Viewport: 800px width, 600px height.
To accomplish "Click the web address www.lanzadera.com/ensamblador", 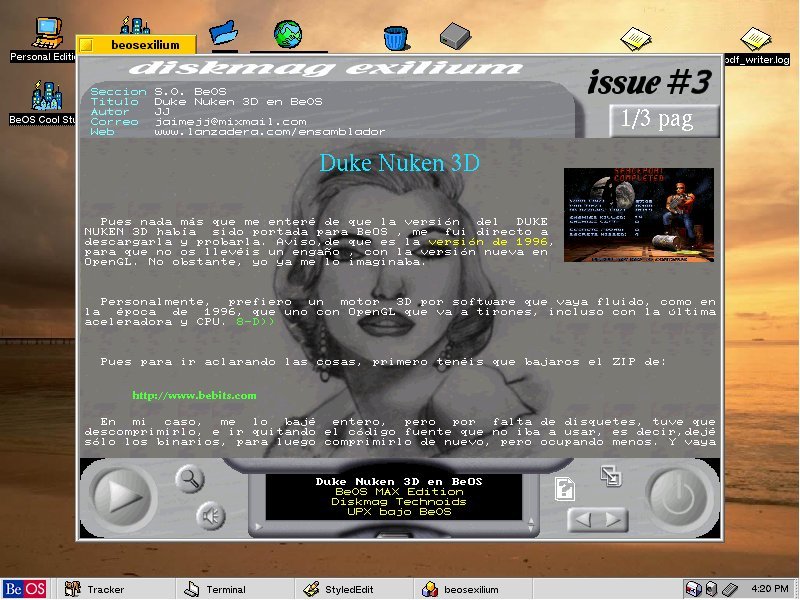I will [270, 132].
